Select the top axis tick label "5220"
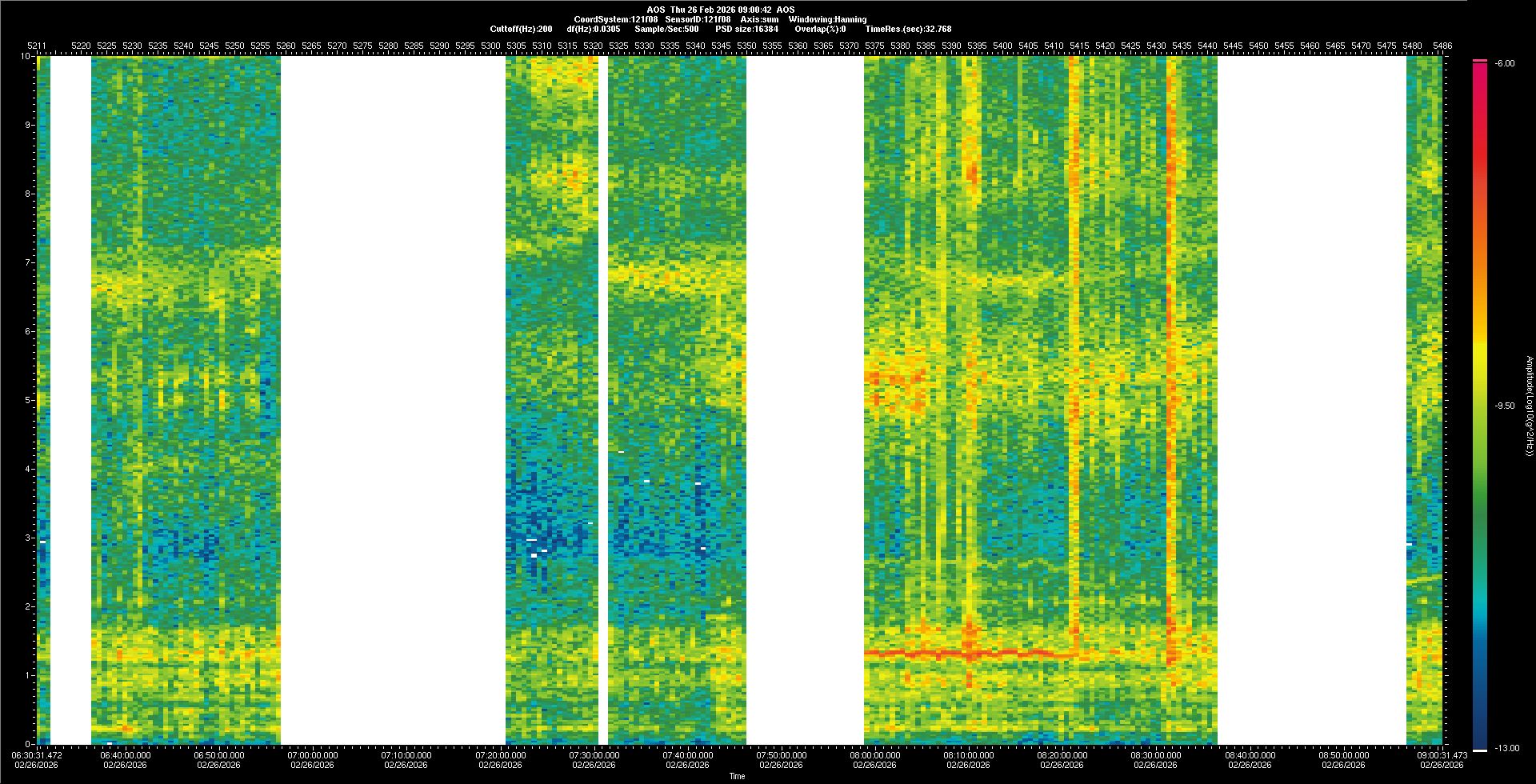 click(81, 46)
